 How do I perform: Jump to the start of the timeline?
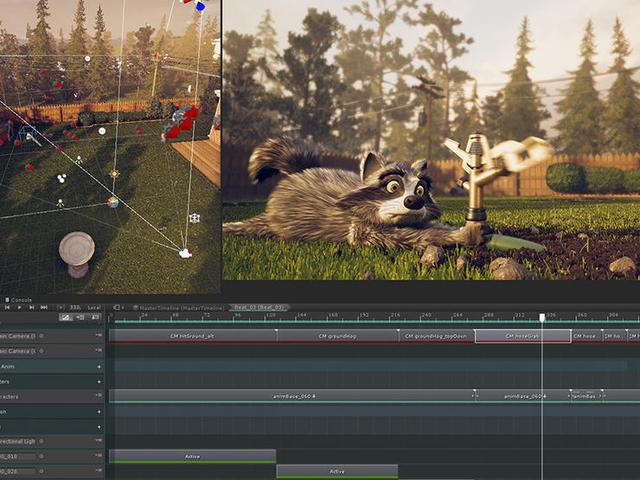click(7, 307)
